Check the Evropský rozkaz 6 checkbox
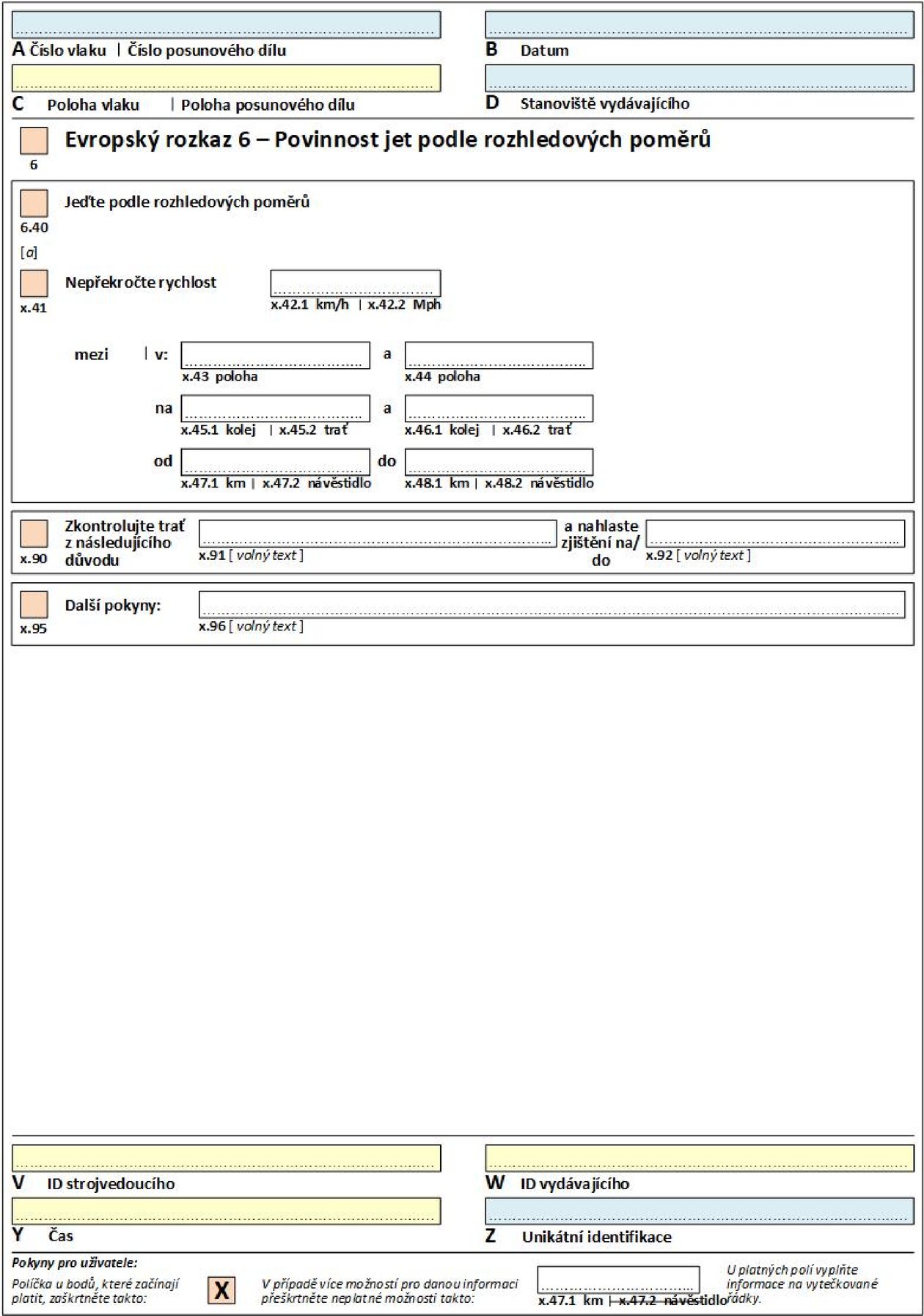 pyautogui.click(x=34, y=141)
